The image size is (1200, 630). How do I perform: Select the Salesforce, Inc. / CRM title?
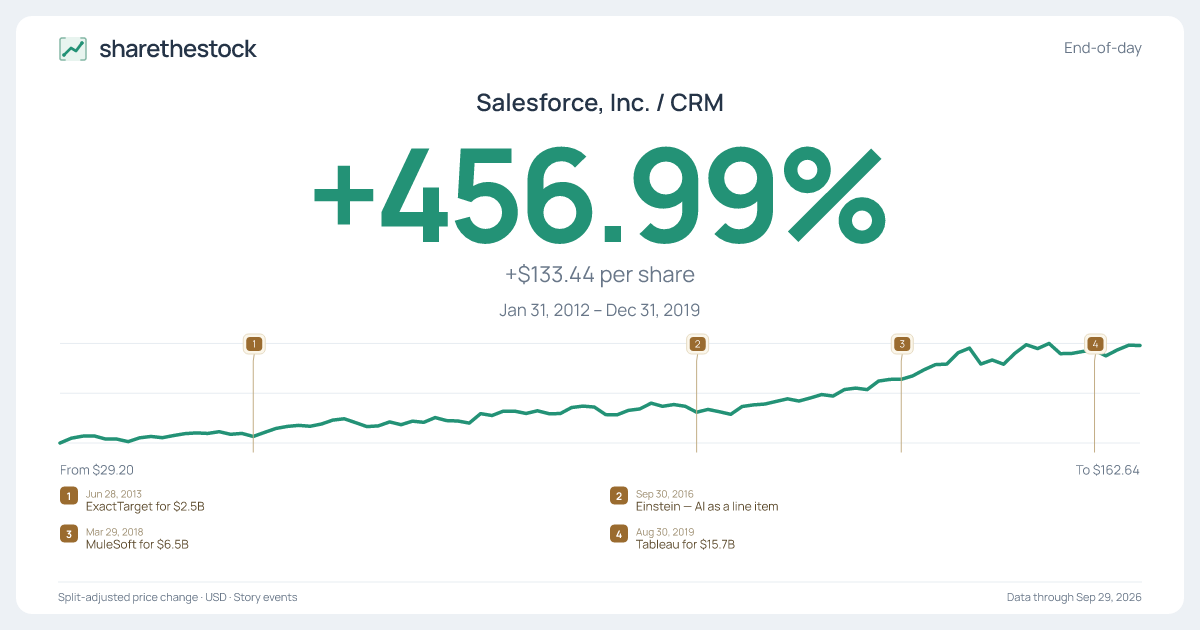pos(600,102)
